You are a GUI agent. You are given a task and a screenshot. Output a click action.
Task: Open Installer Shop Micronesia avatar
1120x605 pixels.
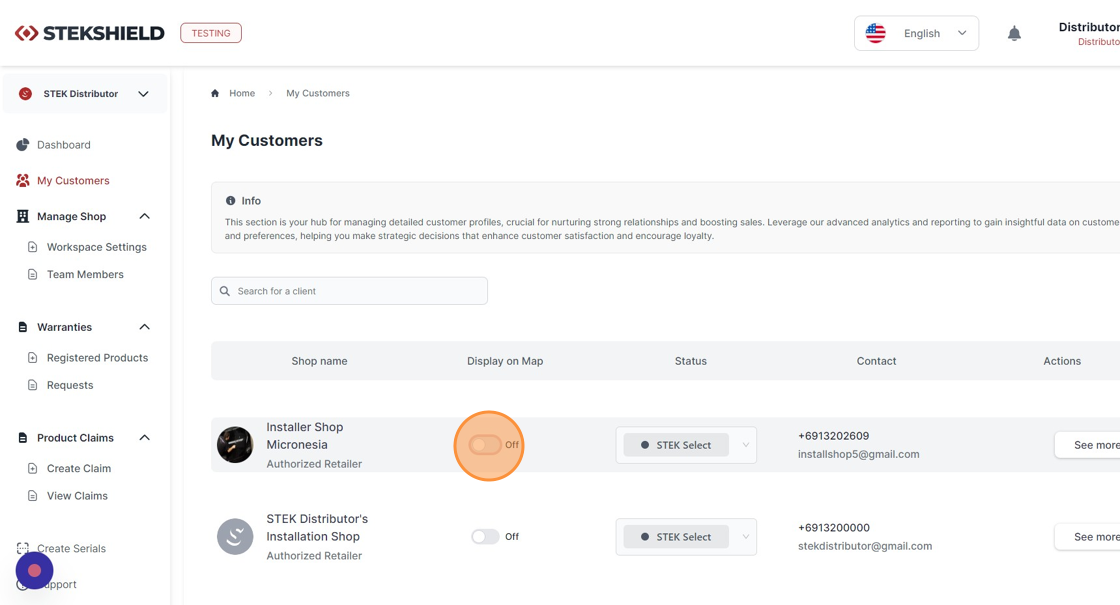coord(235,445)
